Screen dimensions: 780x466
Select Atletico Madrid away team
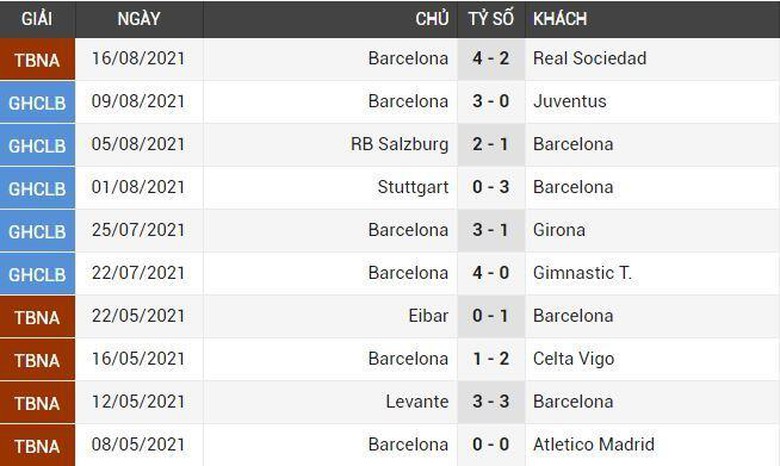(593, 445)
